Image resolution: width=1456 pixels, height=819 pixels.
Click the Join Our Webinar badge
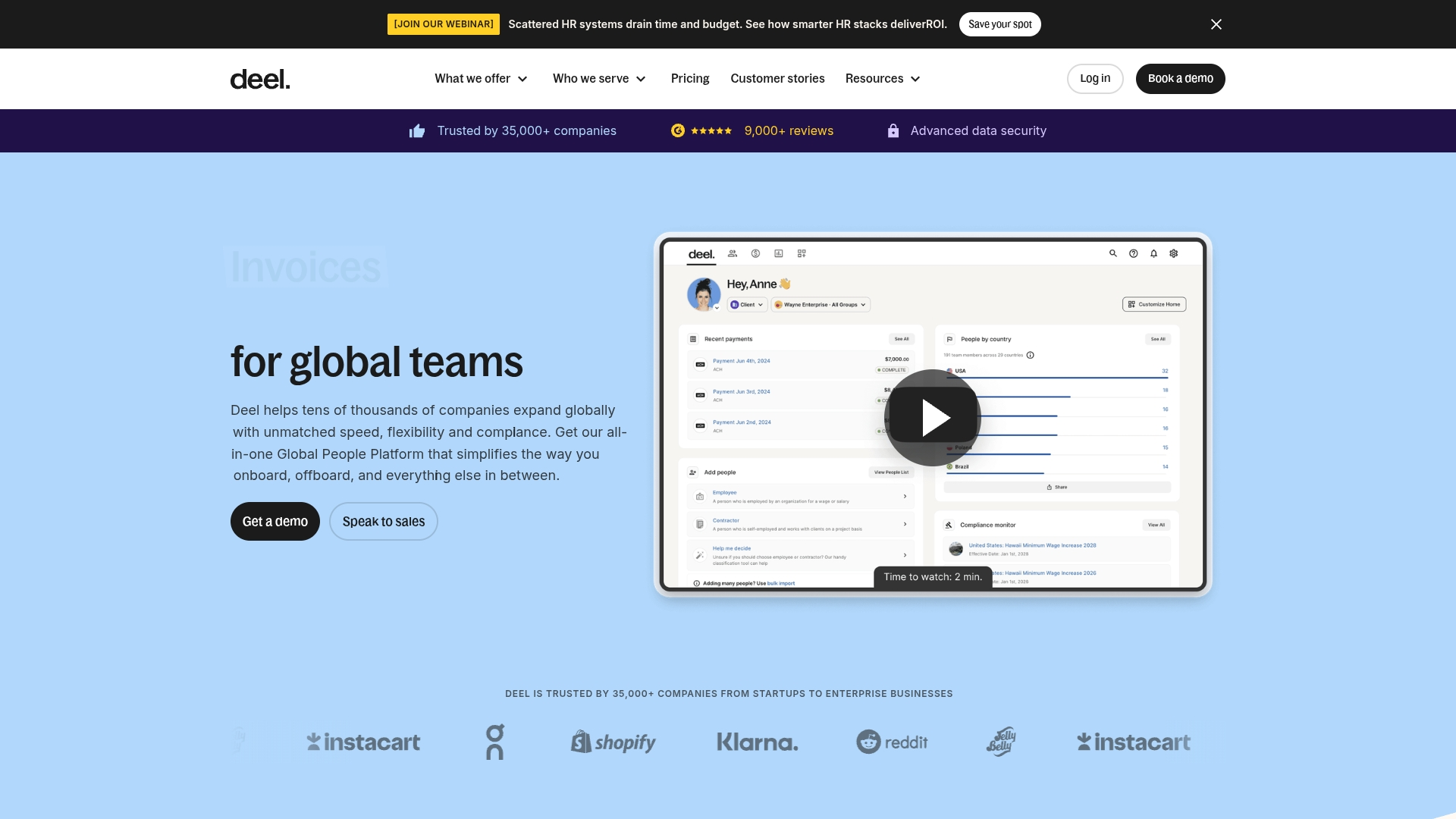click(444, 24)
